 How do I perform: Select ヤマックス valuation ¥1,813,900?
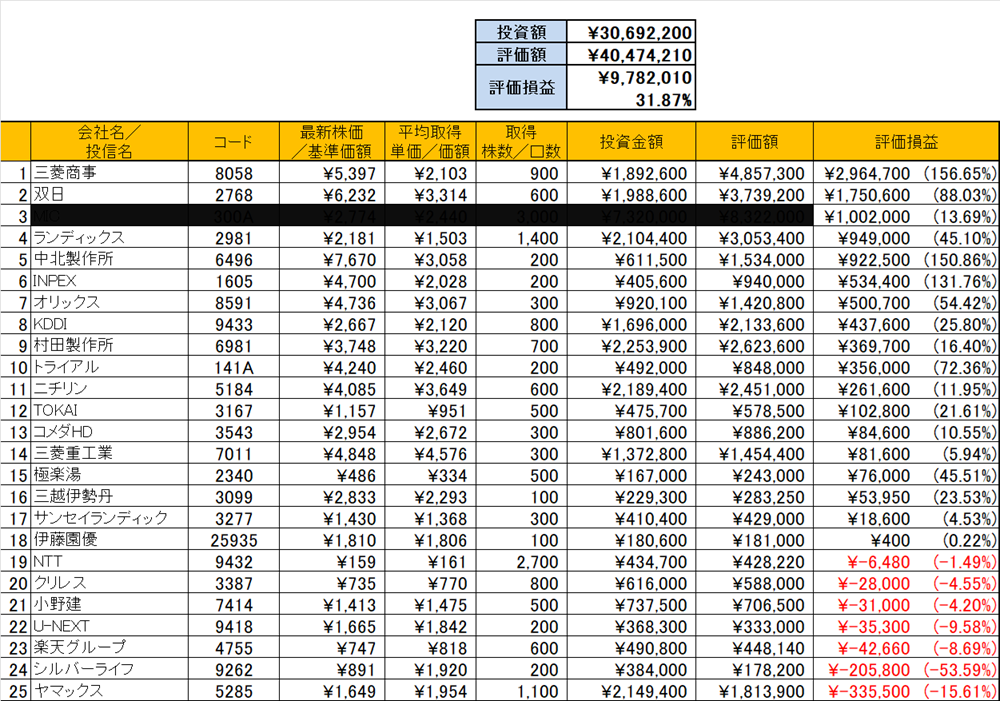(x=761, y=691)
